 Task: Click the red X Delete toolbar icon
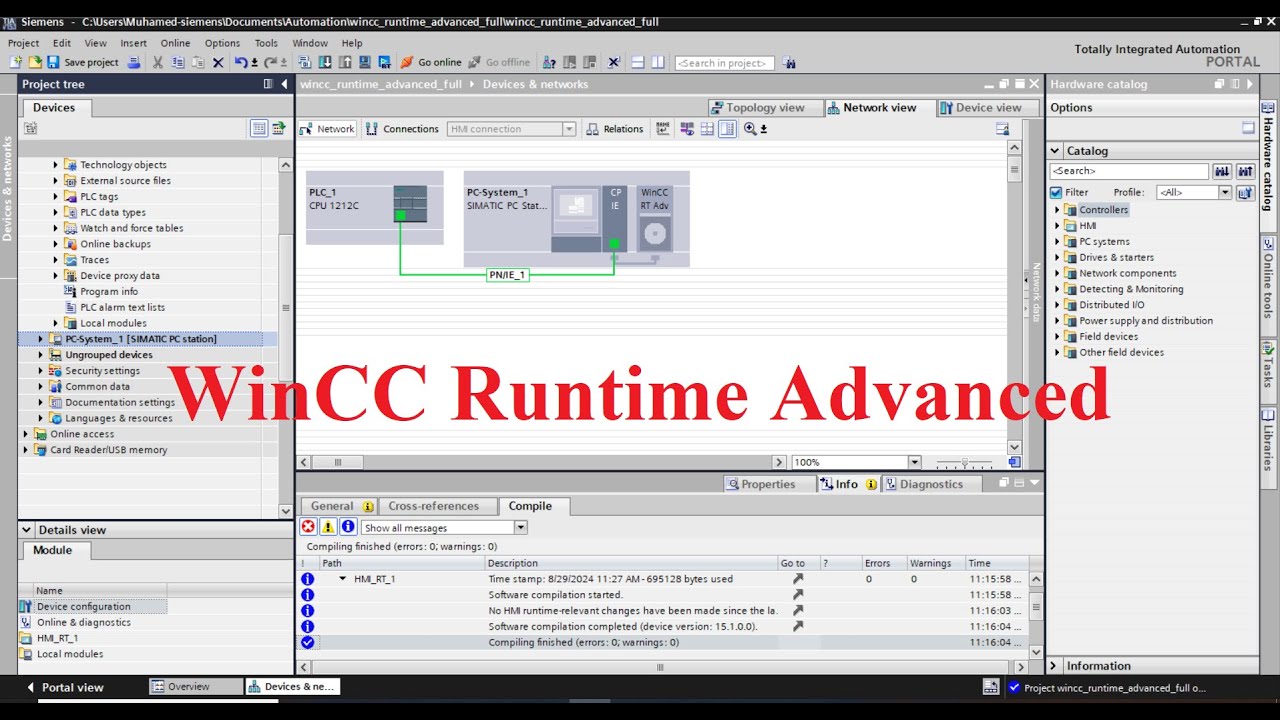click(217, 62)
